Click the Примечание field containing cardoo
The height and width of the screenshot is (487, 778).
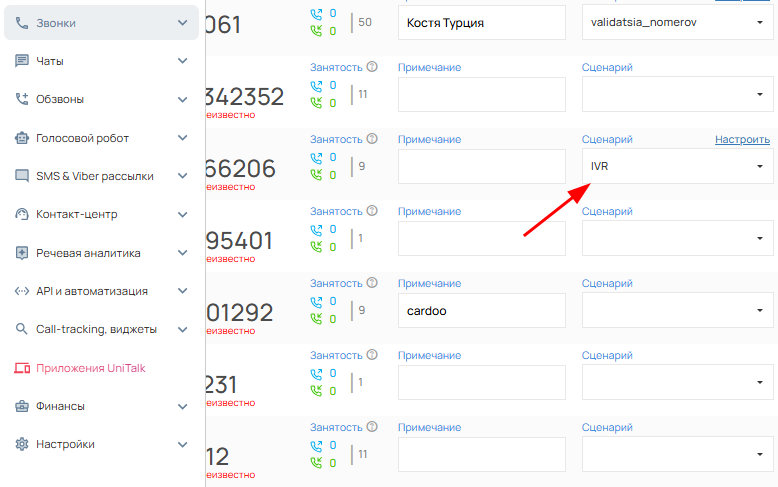(x=481, y=310)
